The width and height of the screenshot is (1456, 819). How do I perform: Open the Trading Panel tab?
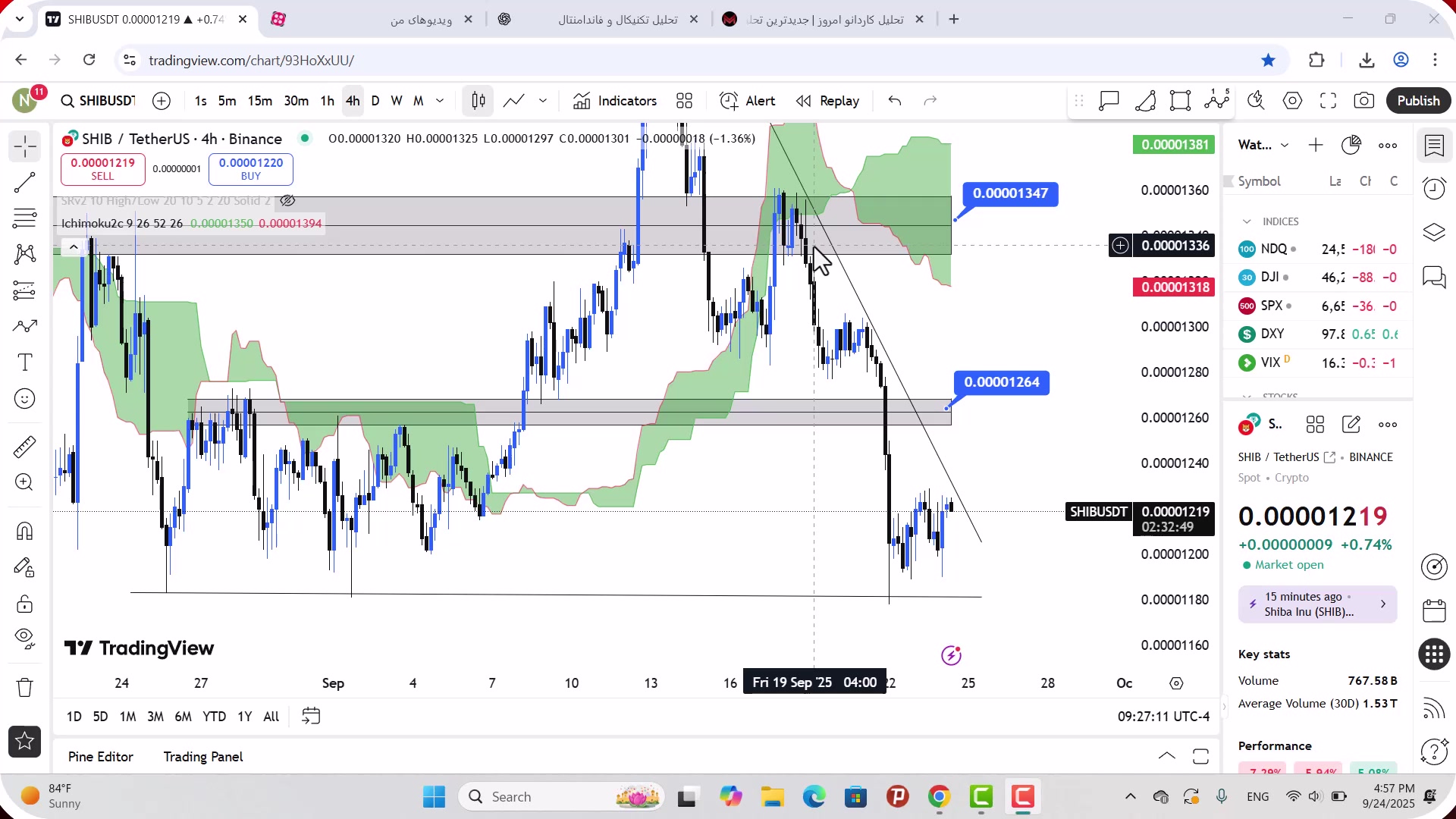tap(203, 757)
